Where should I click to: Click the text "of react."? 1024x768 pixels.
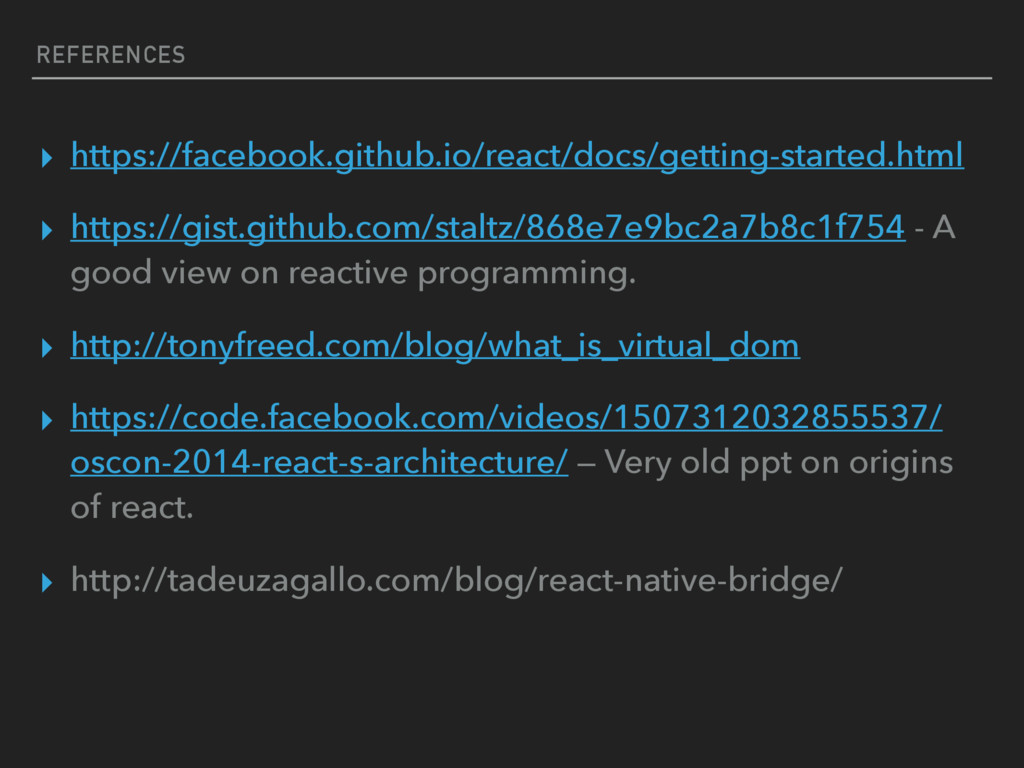tap(131, 508)
